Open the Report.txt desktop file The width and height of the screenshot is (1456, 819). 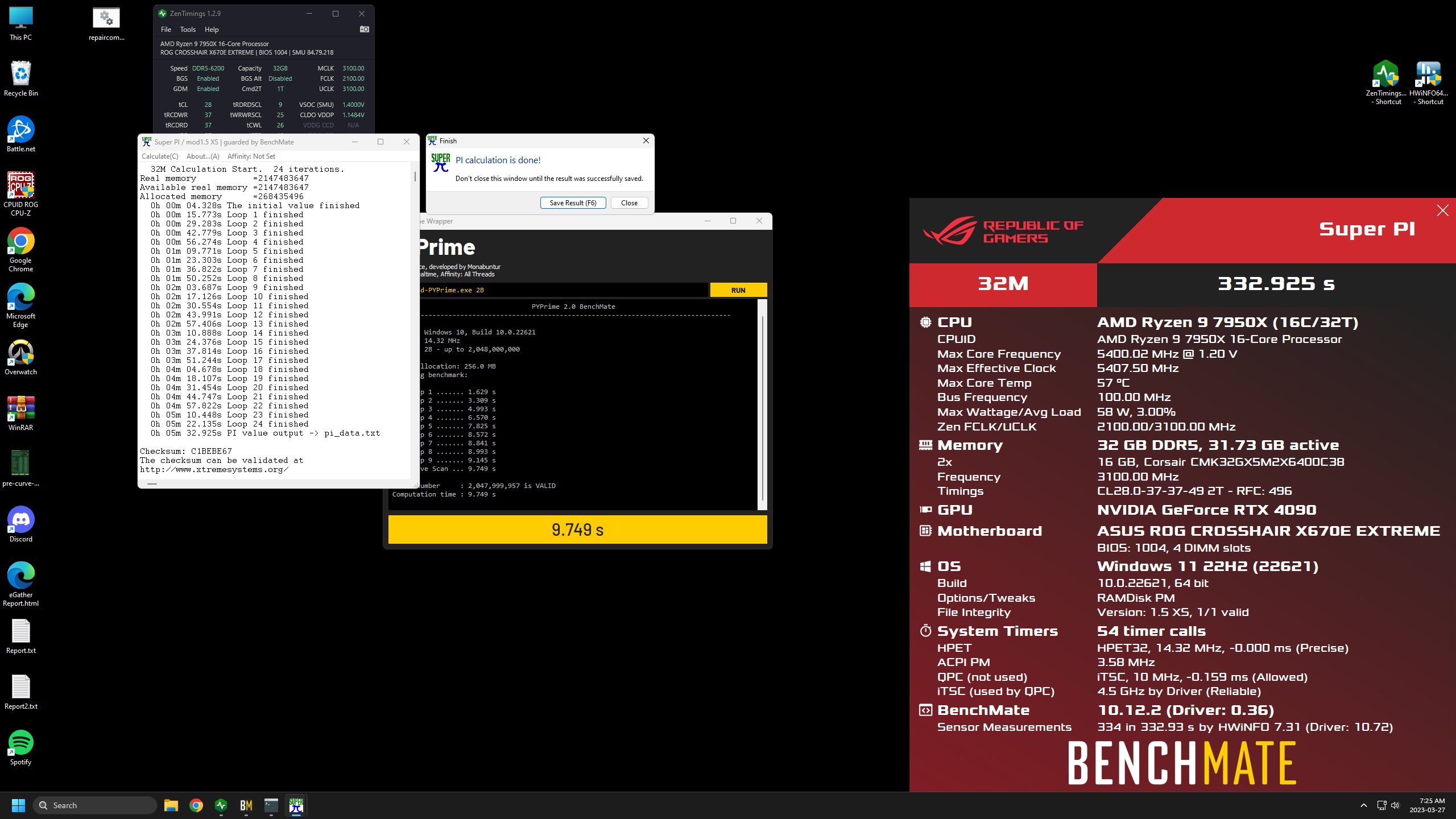coord(21,636)
